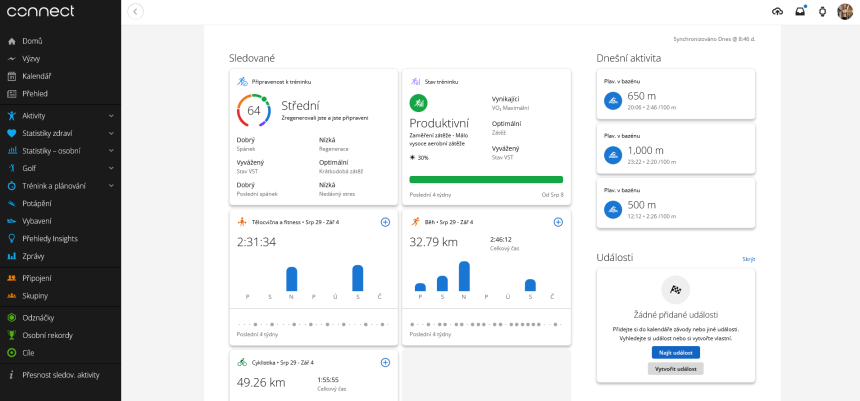This screenshot has height=401, width=860.
Task: Expand Trénink a plánování submenu
Action: click(111, 185)
